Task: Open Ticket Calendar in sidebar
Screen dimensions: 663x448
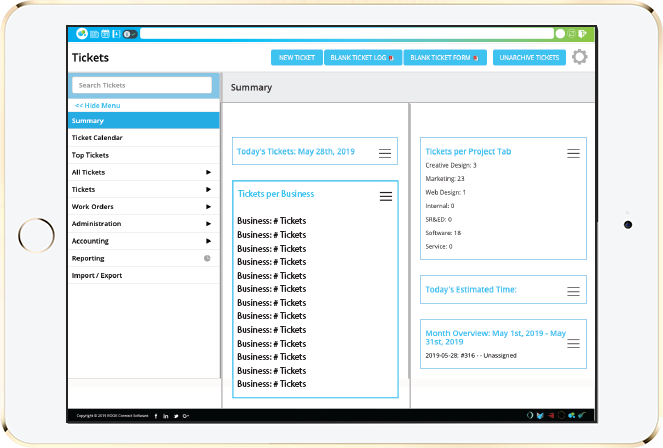Action: 144,138
